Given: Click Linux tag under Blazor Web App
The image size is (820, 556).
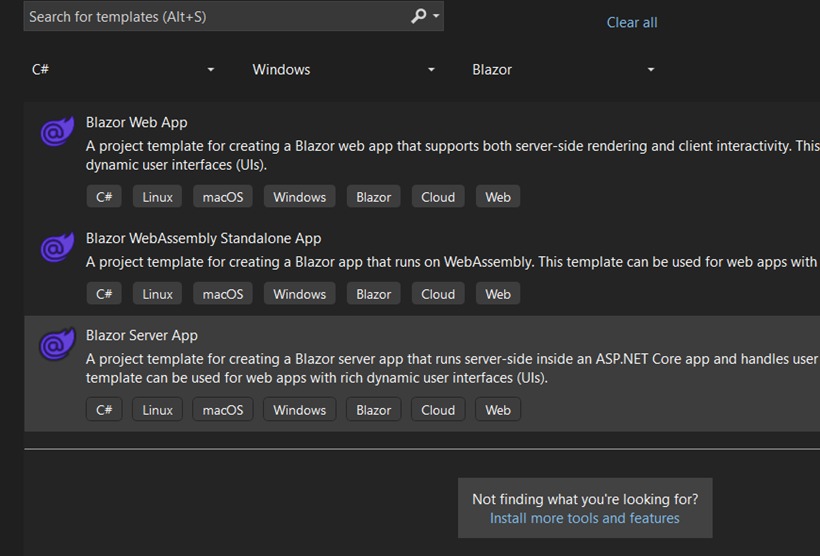Looking at the screenshot, I should click(157, 197).
